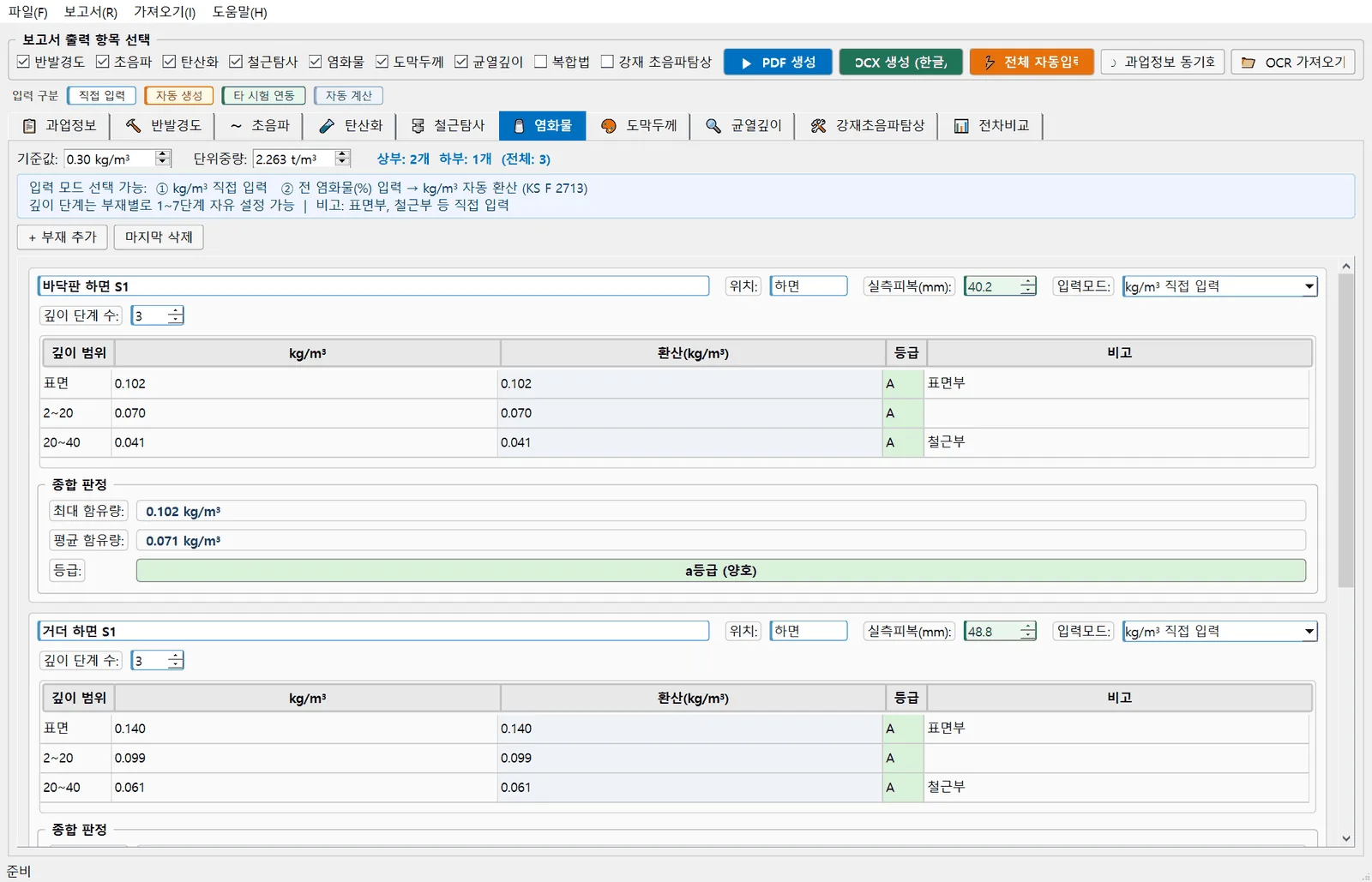This screenshot has height=882, width=1372.
Task: Uncheck the 균열깊이 checkbox
Action: pos(461,62)
